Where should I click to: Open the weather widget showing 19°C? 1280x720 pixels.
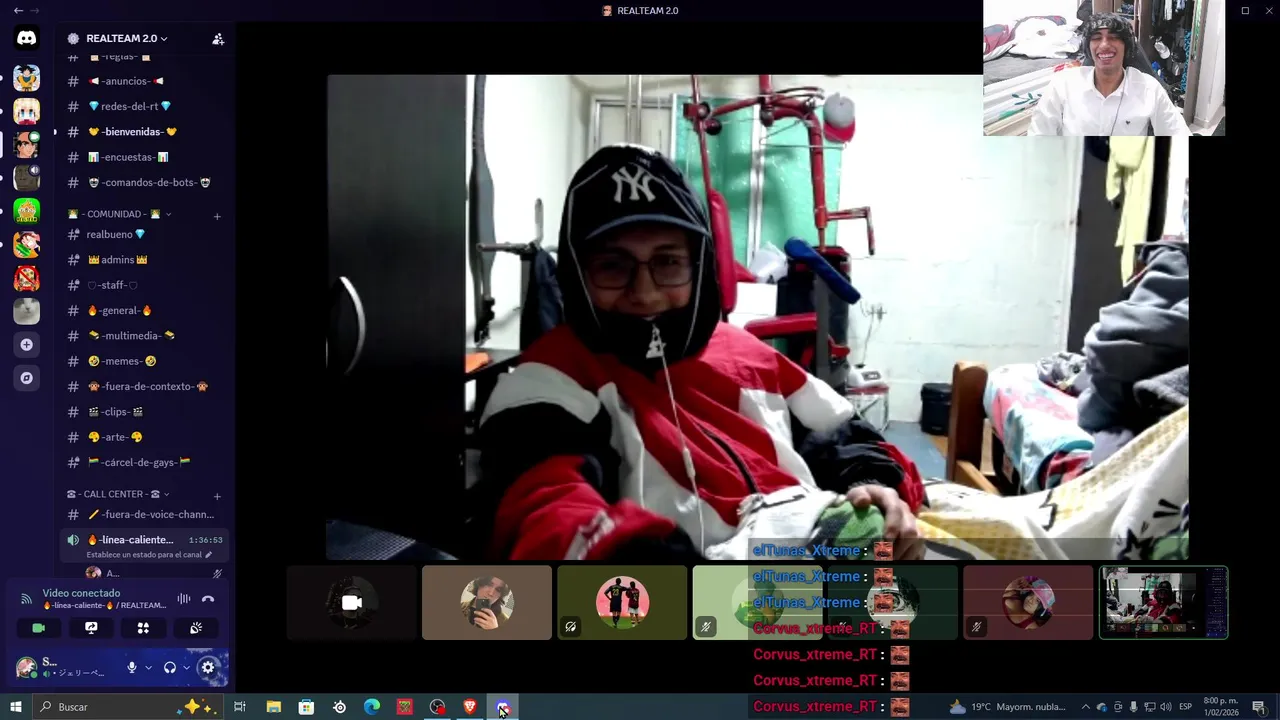coord(1008,707)
